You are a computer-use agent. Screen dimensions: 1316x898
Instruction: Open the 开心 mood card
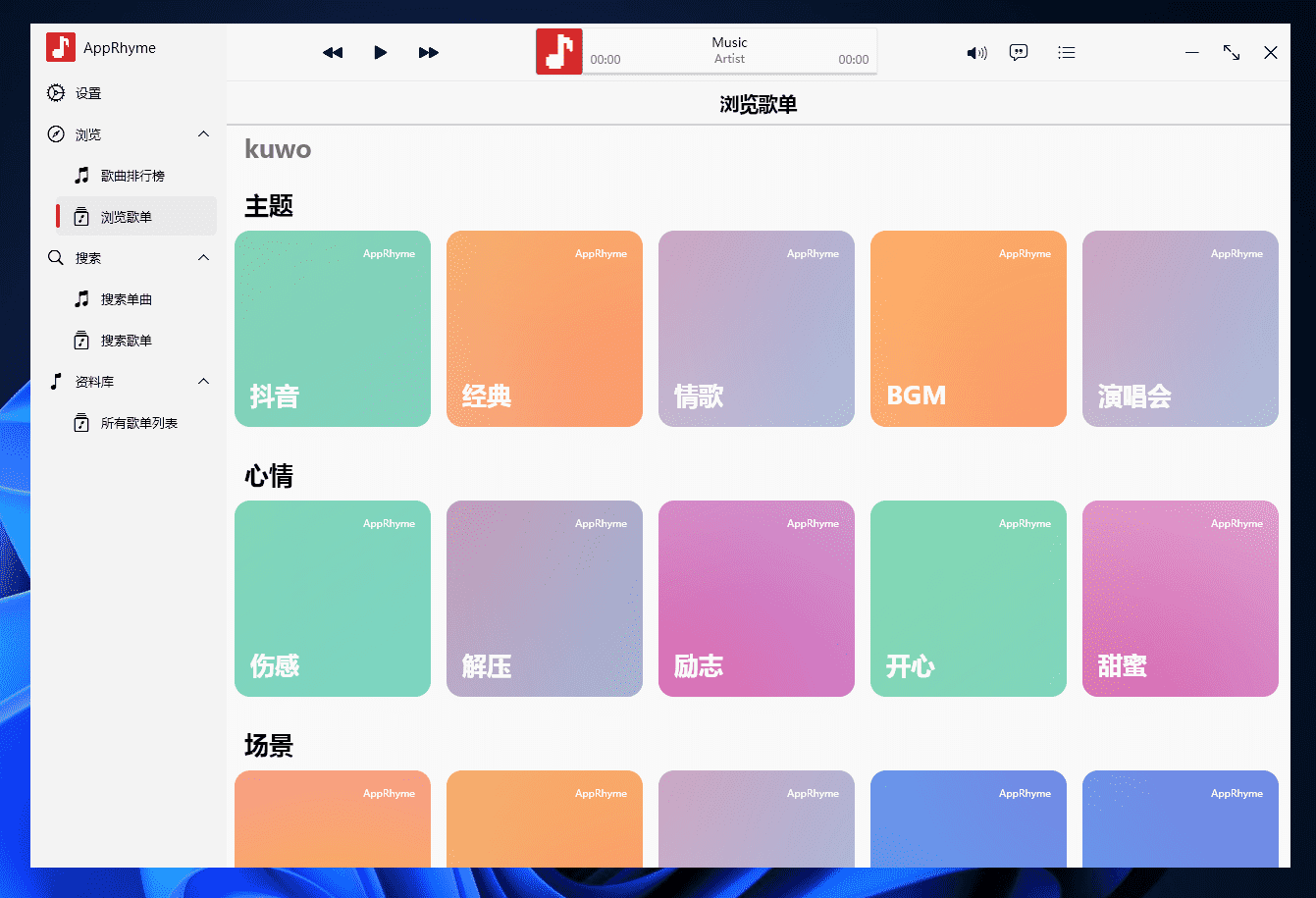(969, 599)
